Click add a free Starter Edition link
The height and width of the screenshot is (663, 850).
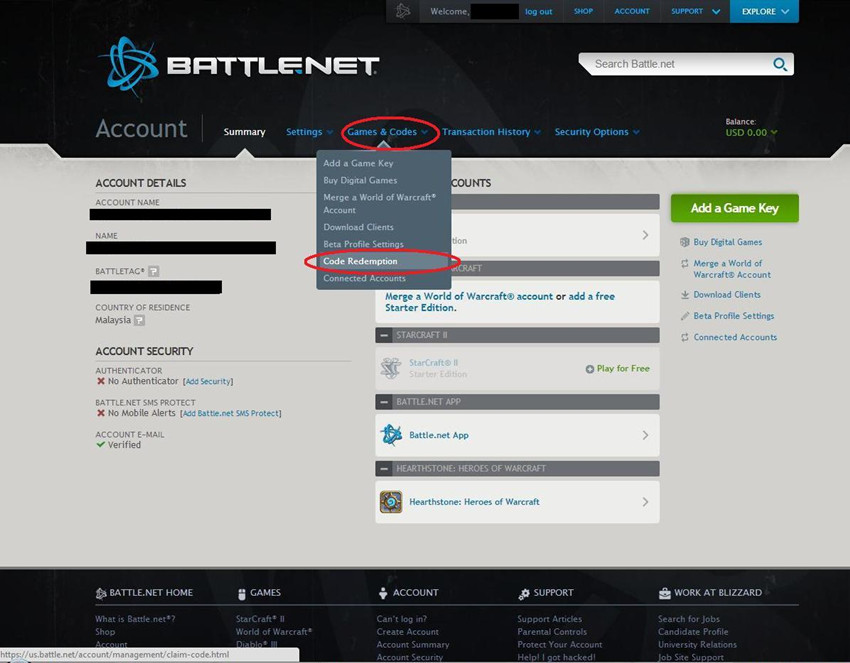point(500,302)
